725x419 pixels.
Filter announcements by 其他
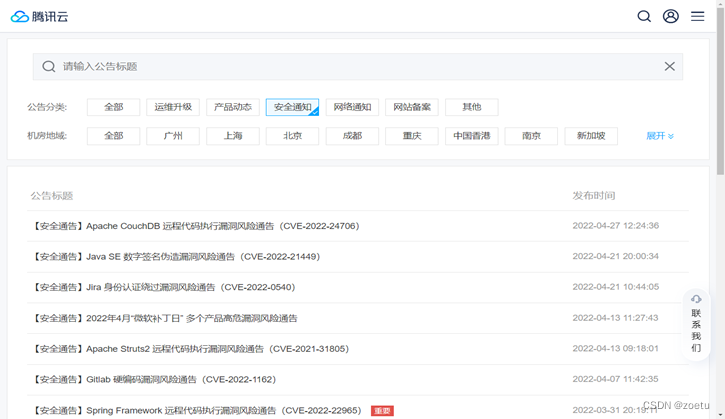pos(472,107)
